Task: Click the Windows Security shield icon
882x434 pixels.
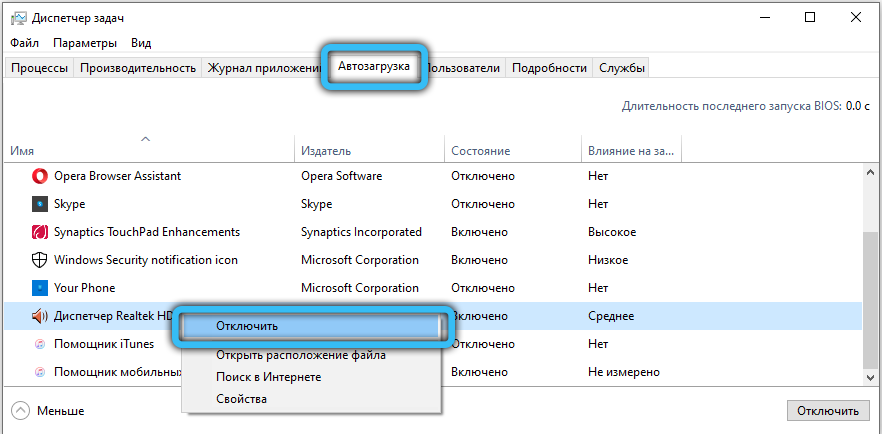Action: coord(39,260)
